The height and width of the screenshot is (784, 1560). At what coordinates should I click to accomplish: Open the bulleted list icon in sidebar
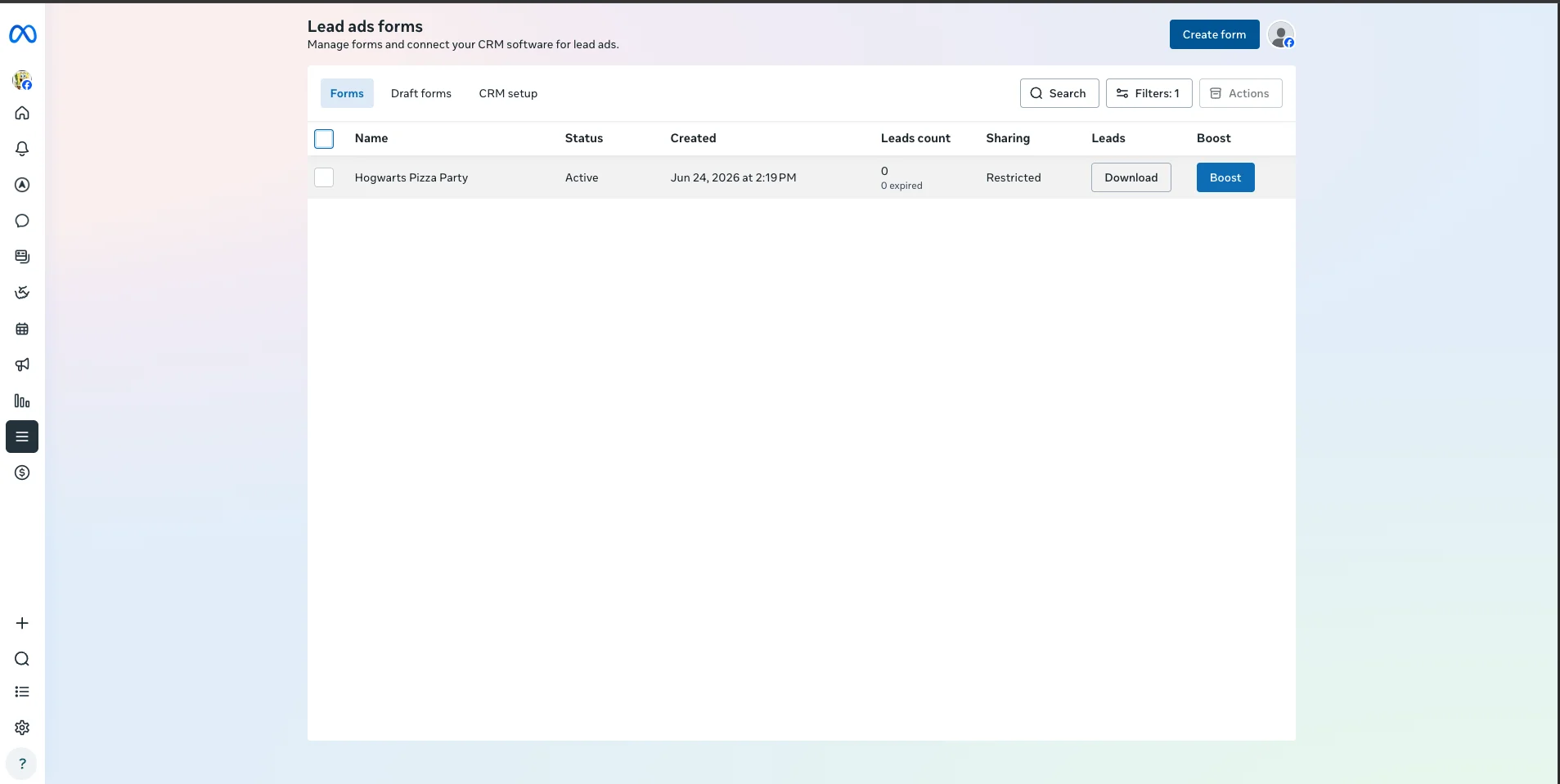[x=22, y=692]
